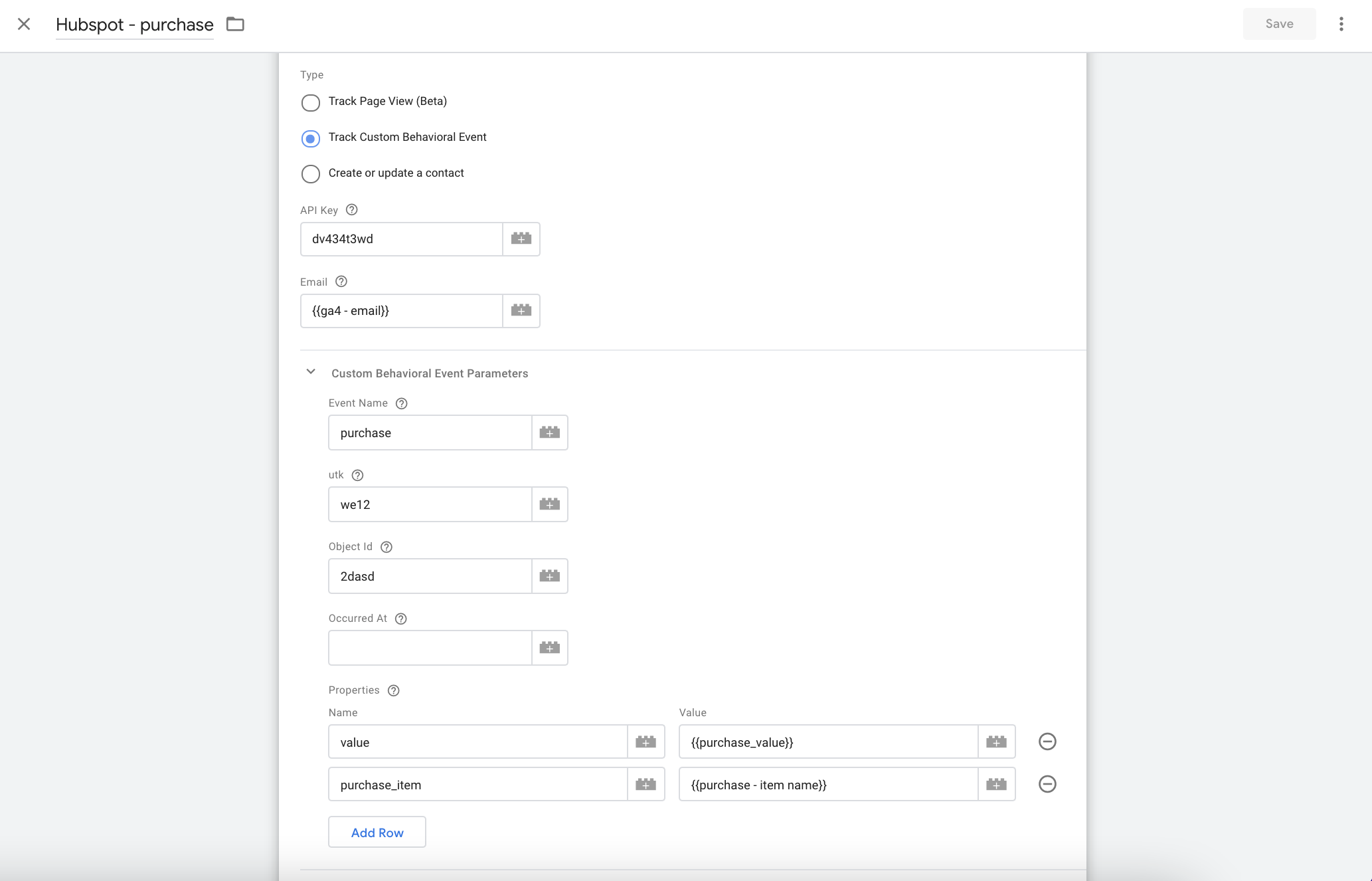The height and width of the screenshot is (881, 1372).
Task: Click the Save button
Action: pyautogui.click(x=1279, y=24)
